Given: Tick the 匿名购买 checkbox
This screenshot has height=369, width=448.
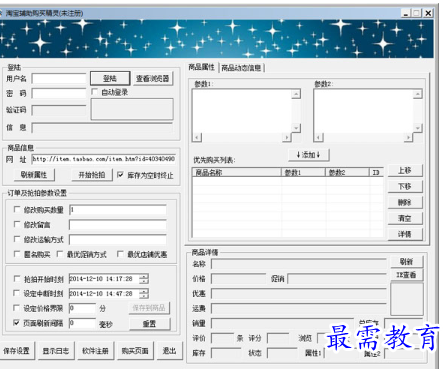Looking at the screenshot, I should click(x=16, y=254).
